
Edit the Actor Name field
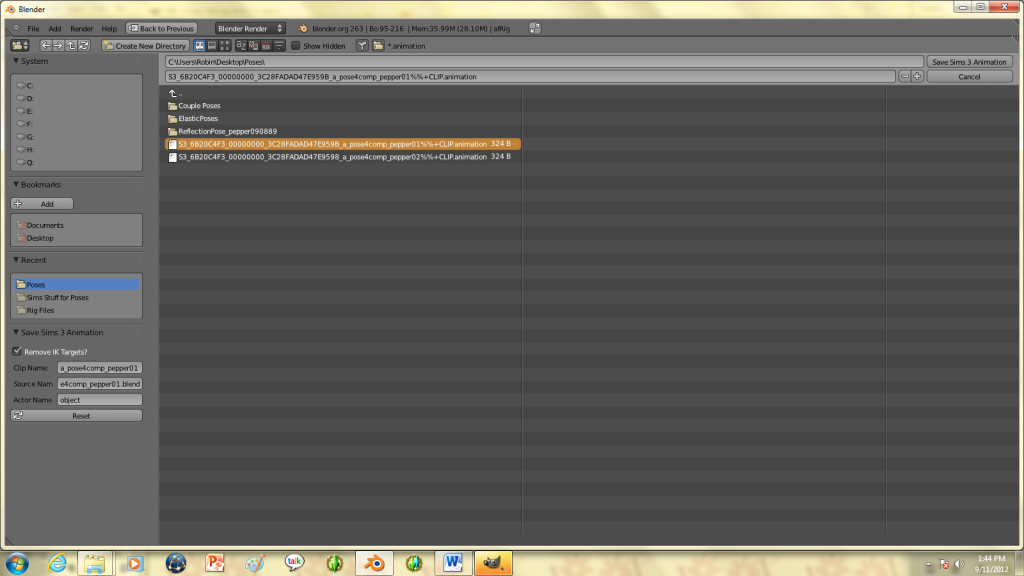coord(99,400)
